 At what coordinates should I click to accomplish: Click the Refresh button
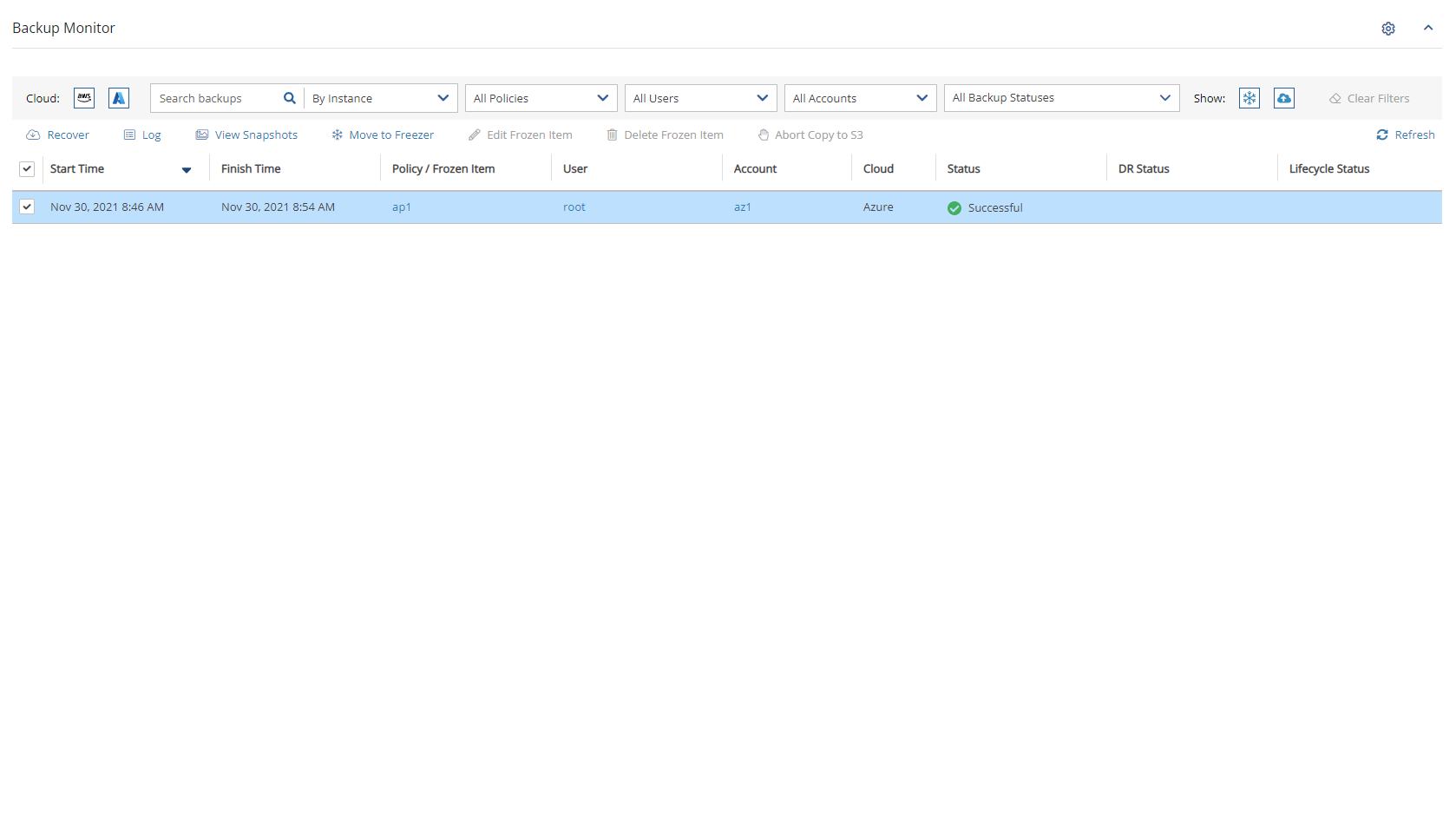pyautogui.click(x=1406, y=135)
